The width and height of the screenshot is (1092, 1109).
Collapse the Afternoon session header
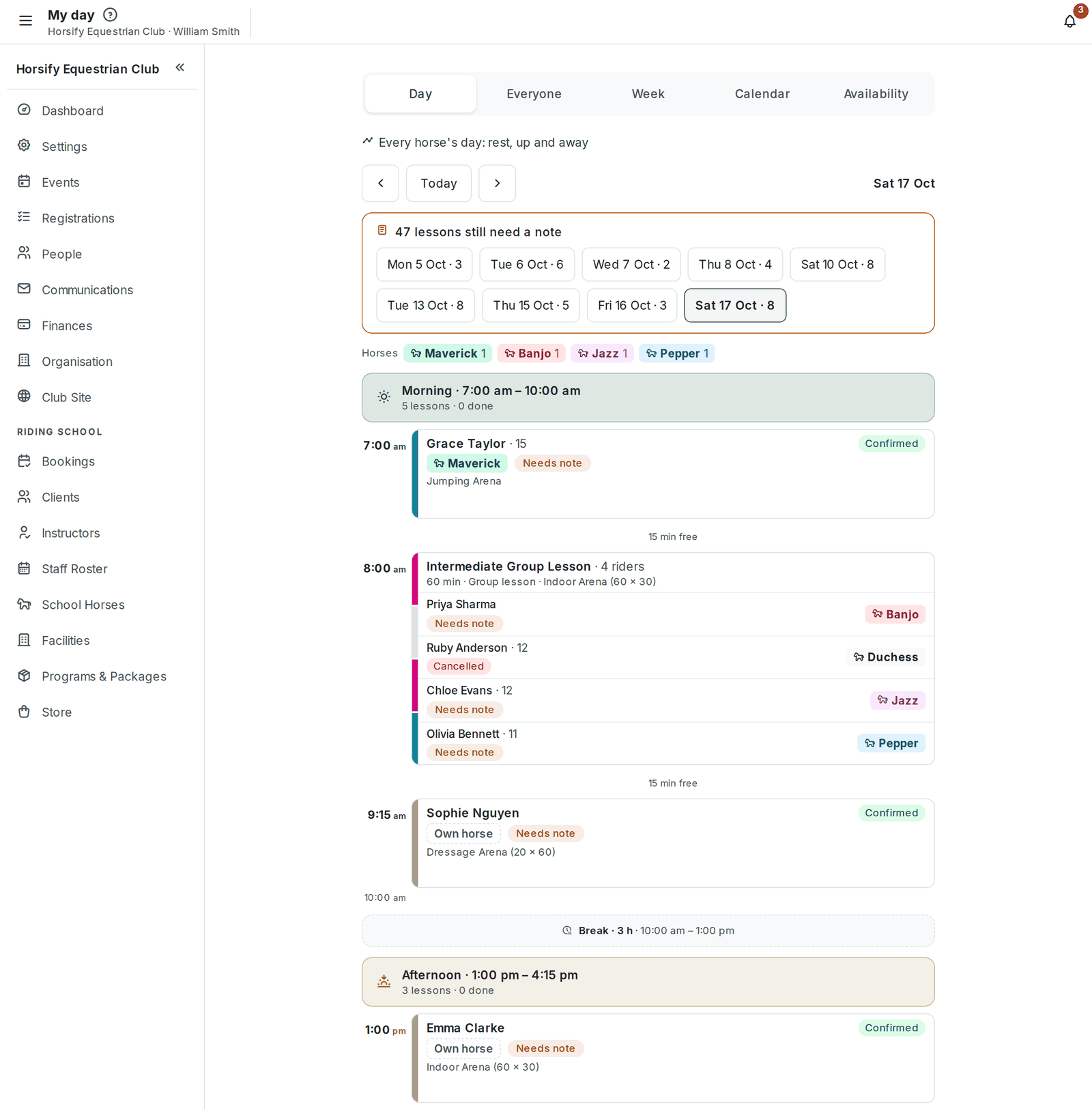click(x=648, y=982)
